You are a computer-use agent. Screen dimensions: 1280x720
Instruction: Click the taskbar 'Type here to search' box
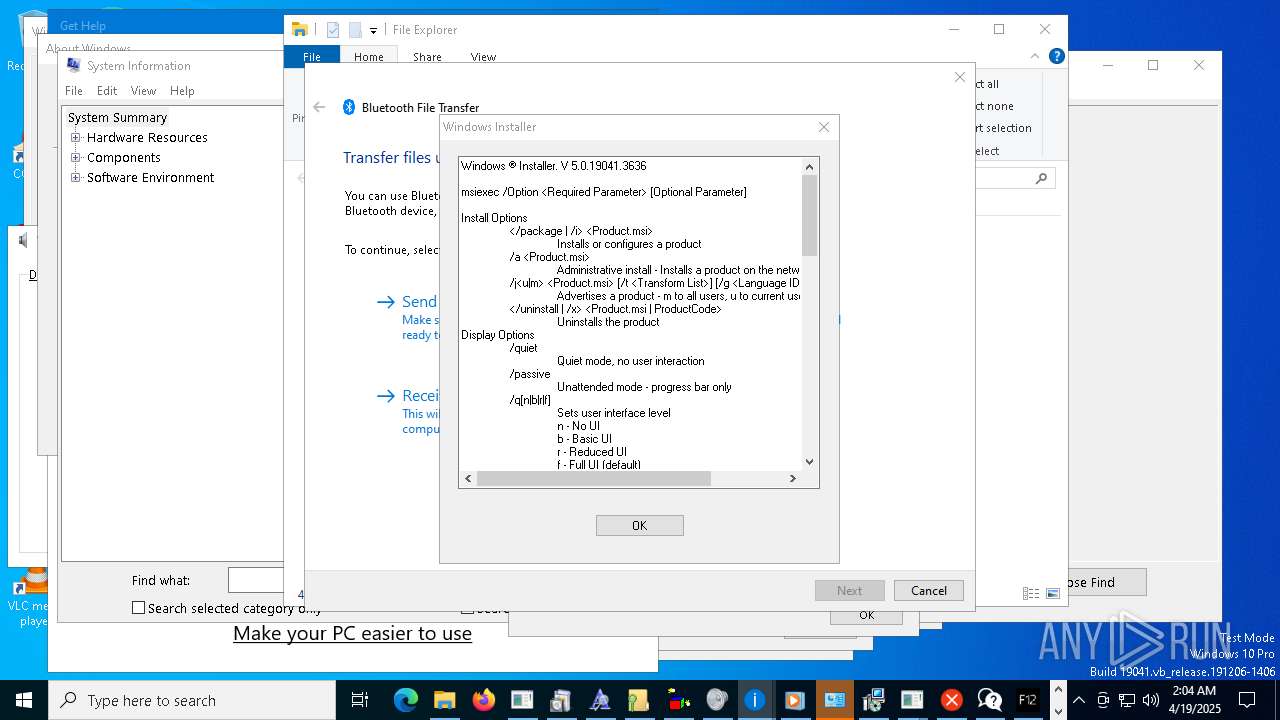coord(192,700)
